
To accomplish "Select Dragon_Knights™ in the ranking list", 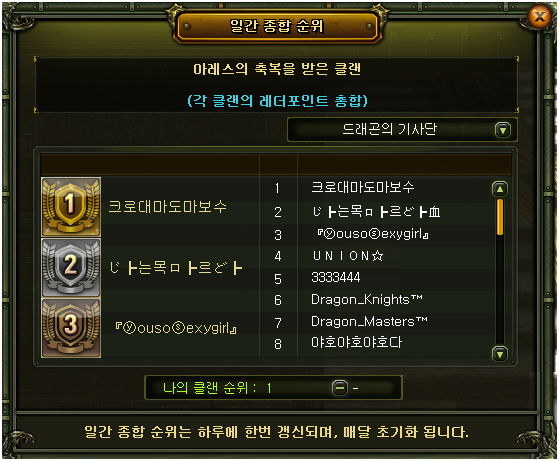I will 366,299.
